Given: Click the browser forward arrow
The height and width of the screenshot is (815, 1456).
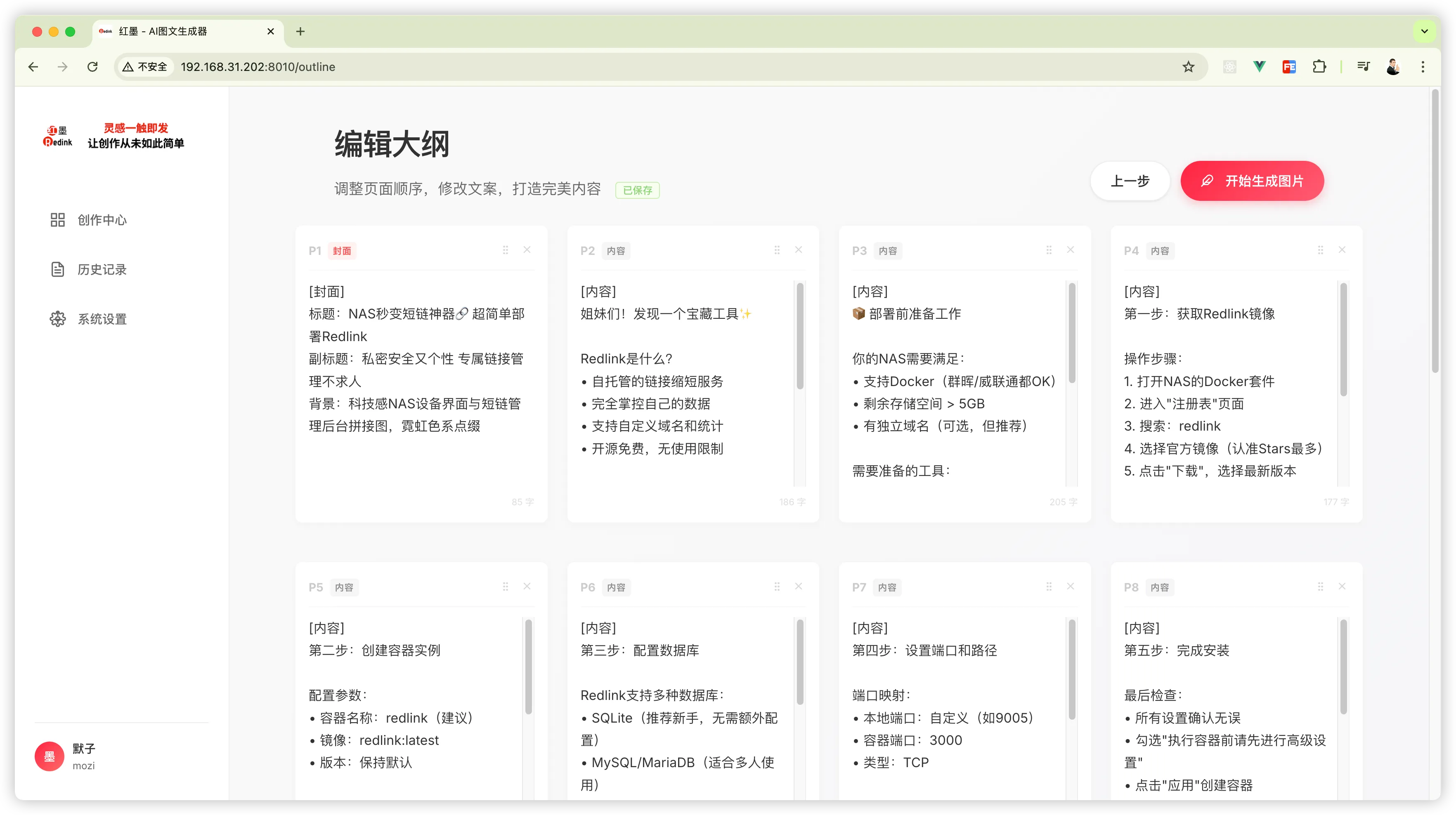Looking at the screenshot, I should [x=63, y=67].
